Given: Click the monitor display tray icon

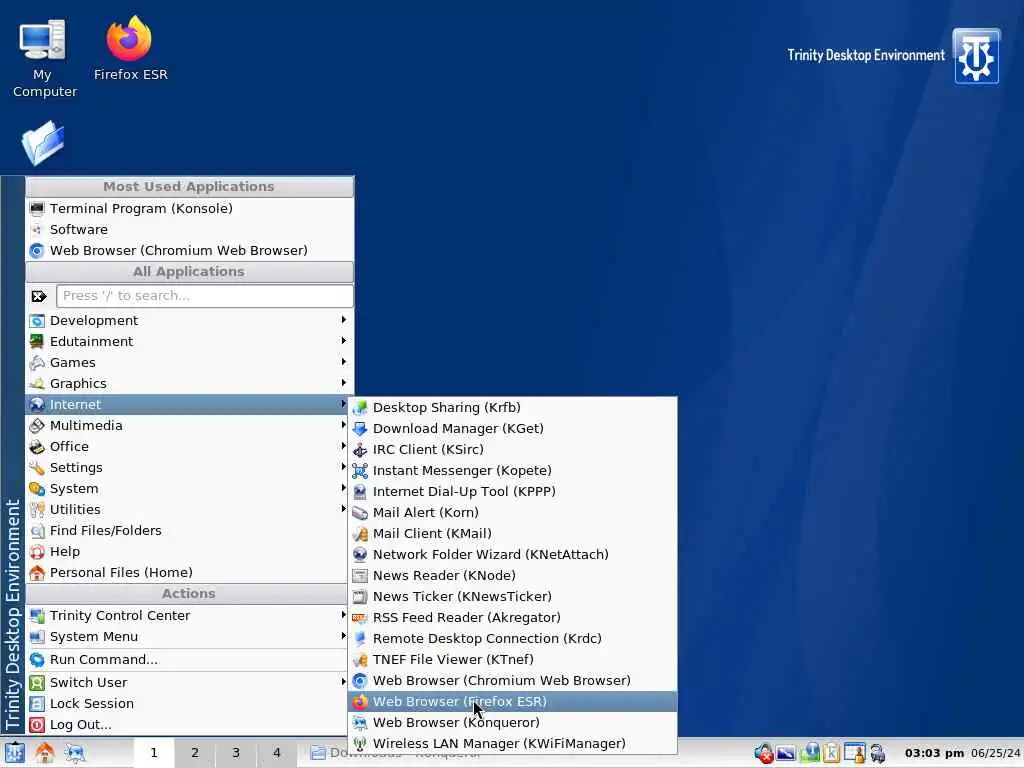Looking at the screenshot, I should tap(786, 753).
